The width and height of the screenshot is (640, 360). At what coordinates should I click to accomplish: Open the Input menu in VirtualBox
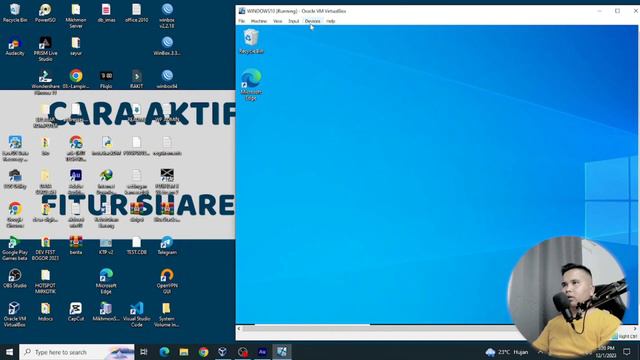(293, 21)
